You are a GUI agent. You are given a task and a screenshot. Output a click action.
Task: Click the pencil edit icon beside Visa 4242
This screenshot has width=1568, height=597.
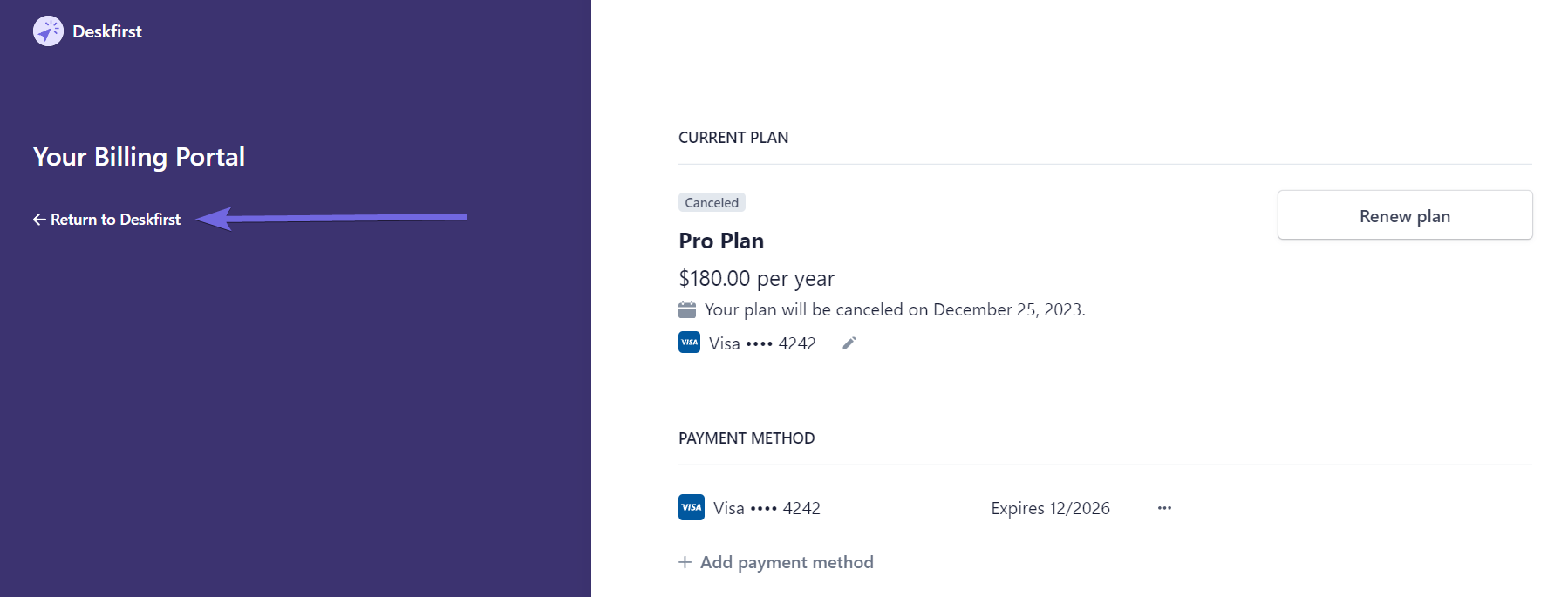849,343
